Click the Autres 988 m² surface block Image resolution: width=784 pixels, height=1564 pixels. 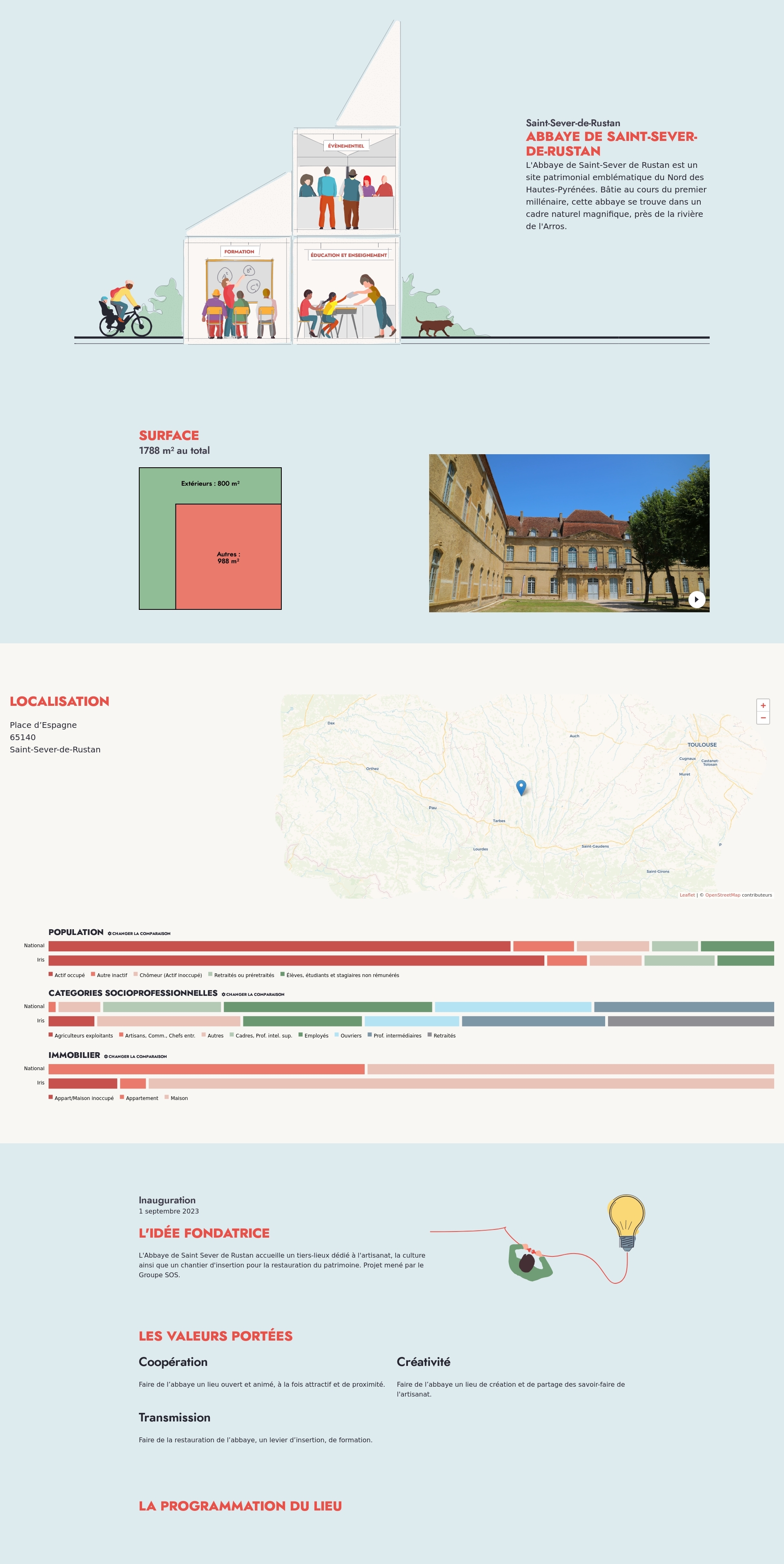pyautogui.click(x=228, y=557)
